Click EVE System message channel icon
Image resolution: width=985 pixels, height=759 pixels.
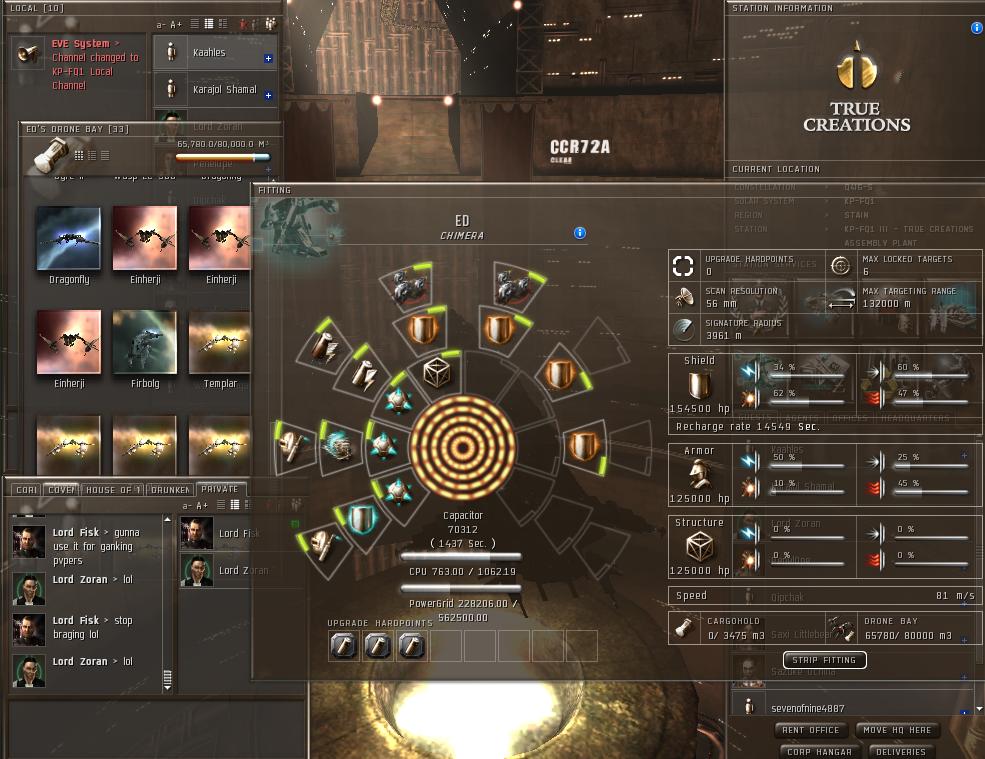[28, 53]
